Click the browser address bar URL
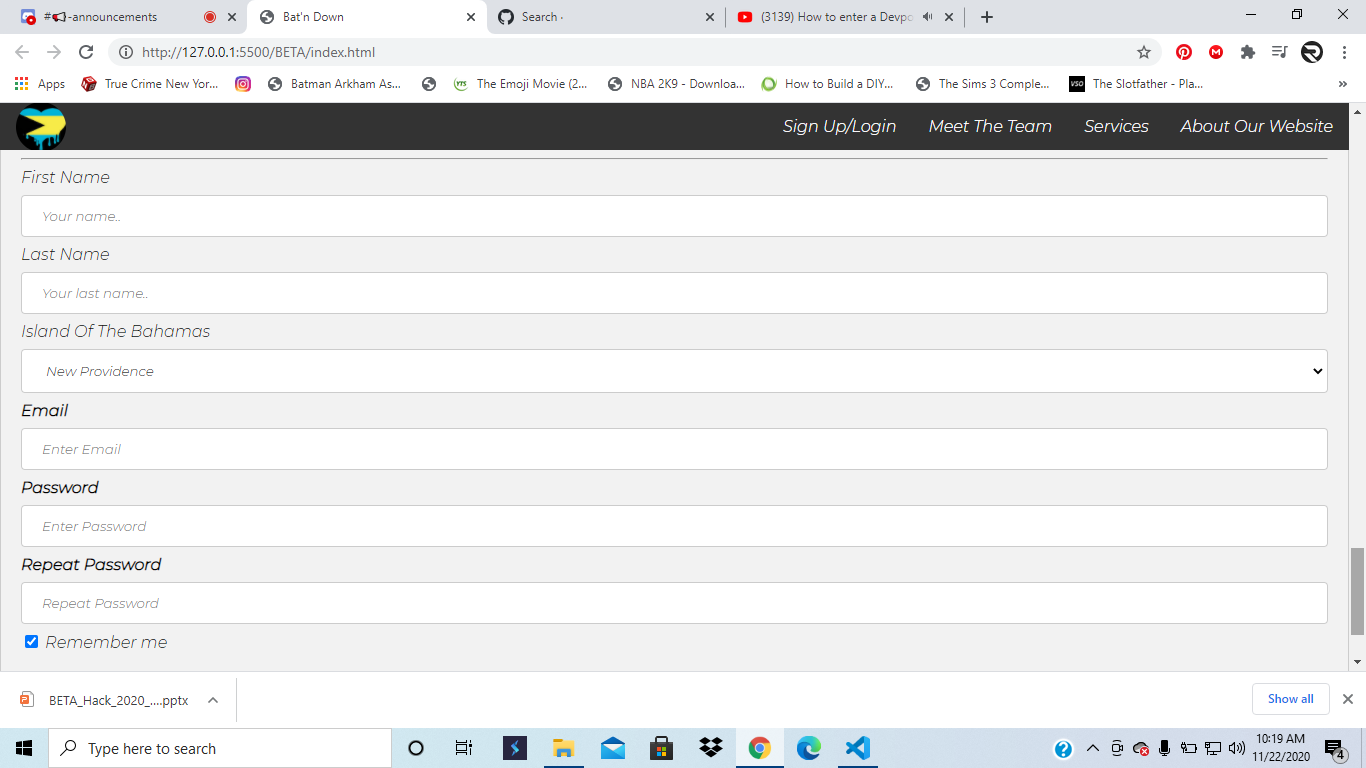1366x768 pixels. pos(258,52)
